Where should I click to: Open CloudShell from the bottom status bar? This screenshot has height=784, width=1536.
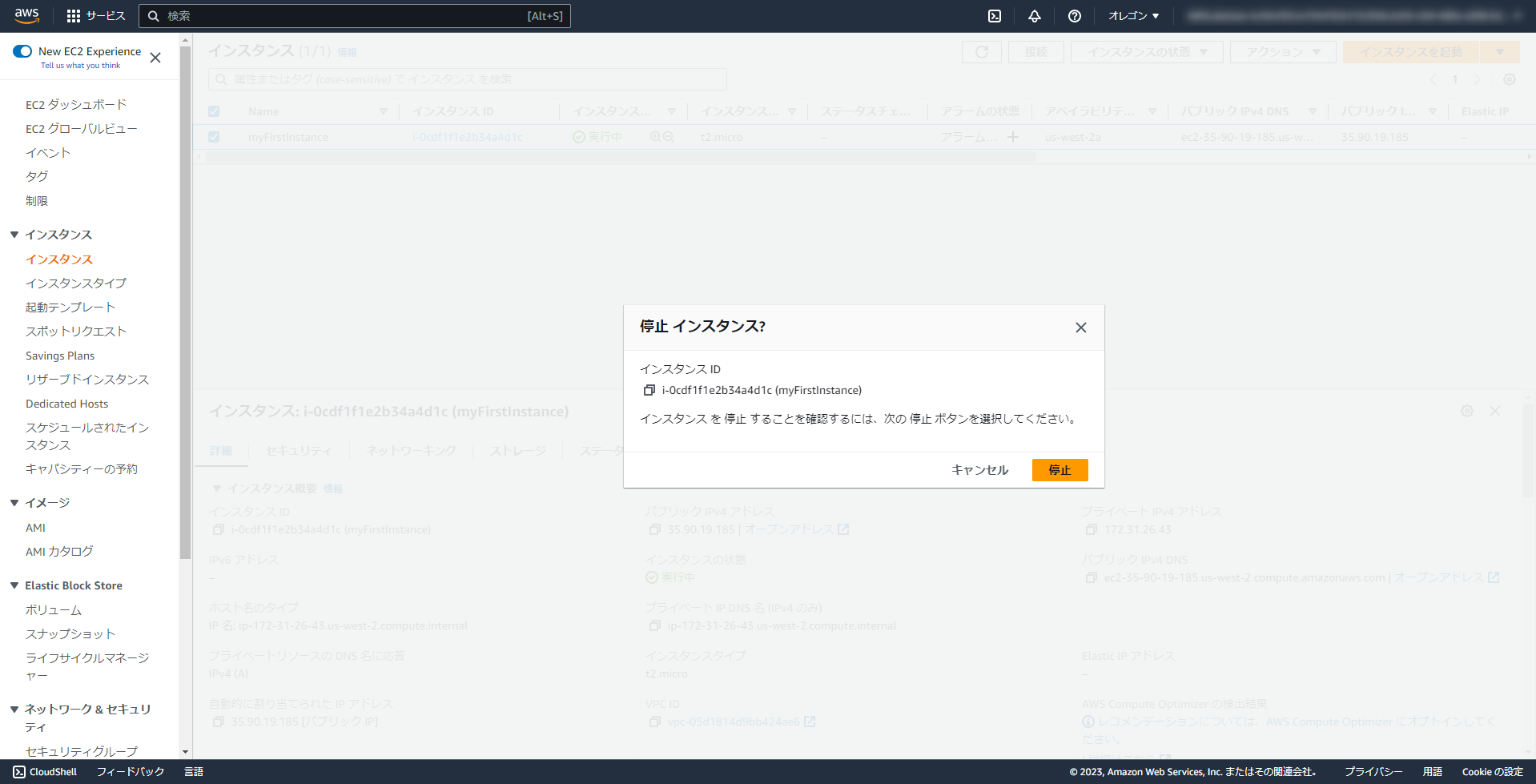tap(45, 771)
